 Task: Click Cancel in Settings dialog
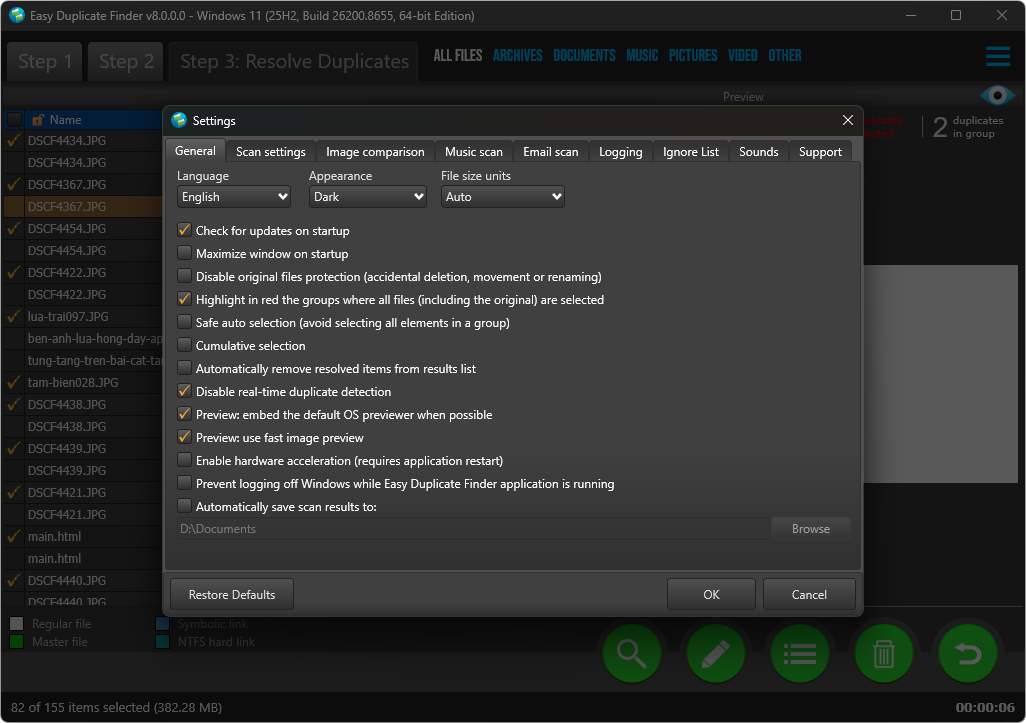point(809,594)
